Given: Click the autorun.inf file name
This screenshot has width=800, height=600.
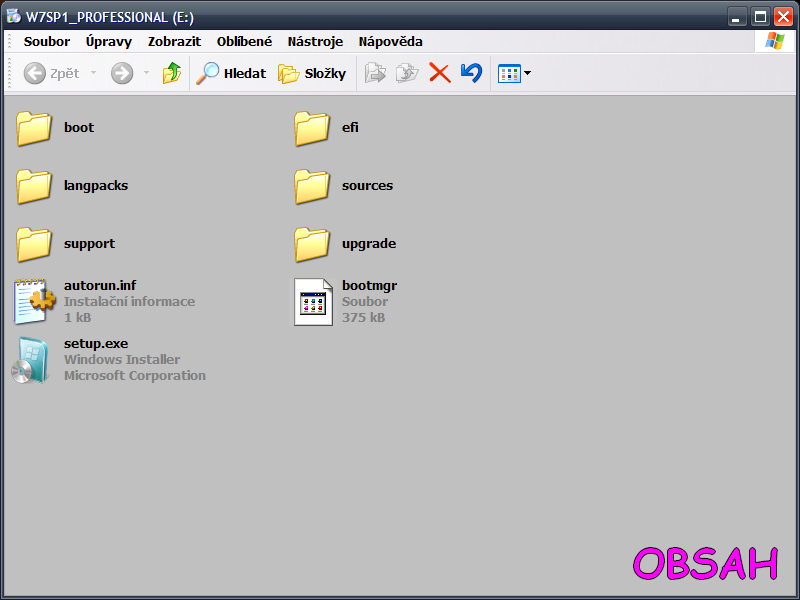Looking at the screenshot, I should [x=100, y=285].
